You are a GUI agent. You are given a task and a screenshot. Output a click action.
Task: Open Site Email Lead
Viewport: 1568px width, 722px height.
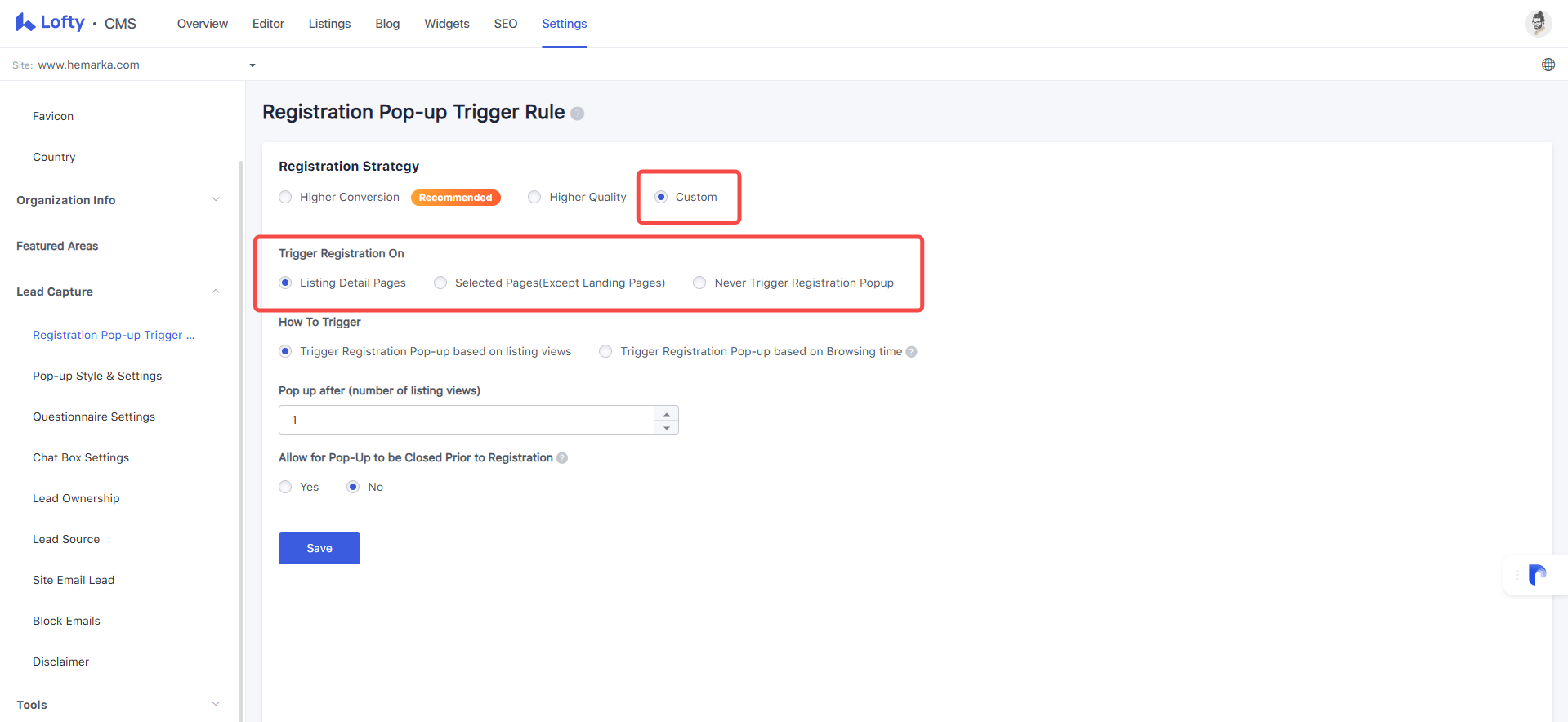(74, 580)
